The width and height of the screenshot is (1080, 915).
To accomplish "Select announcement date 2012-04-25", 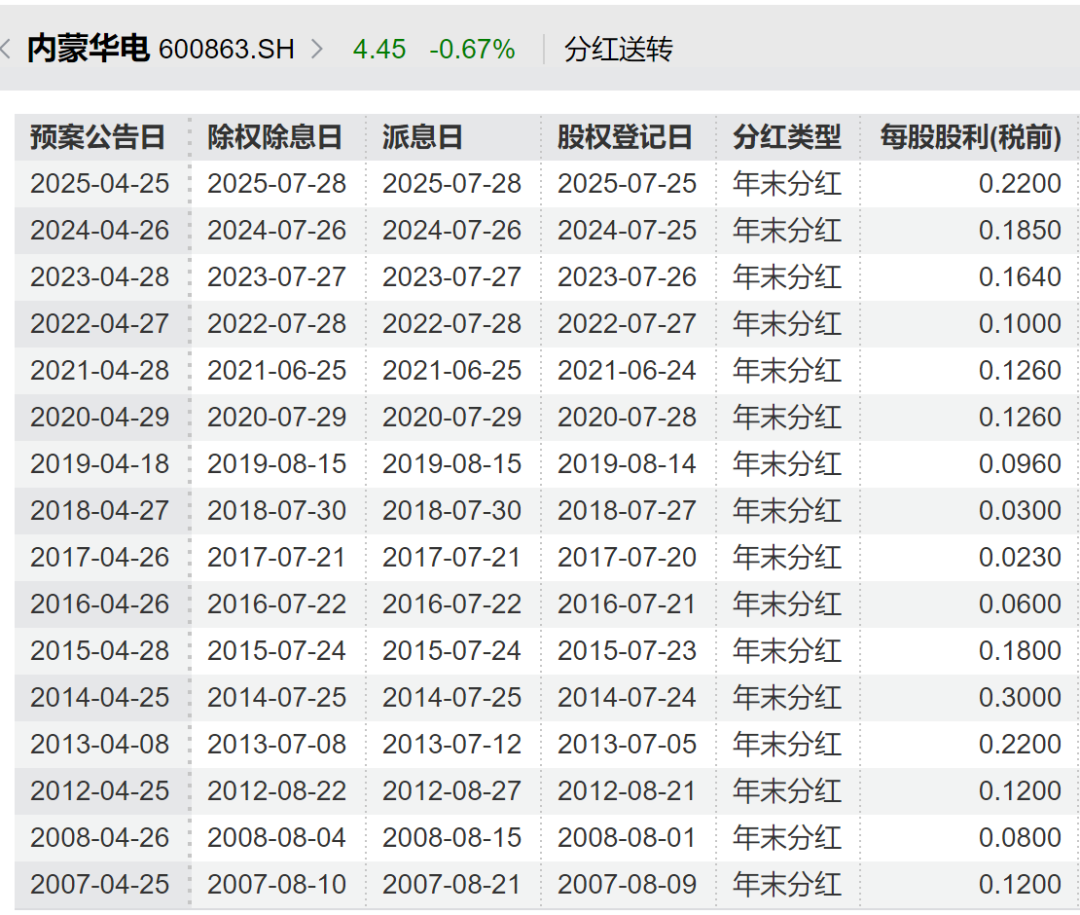I will tap(100, 791).
